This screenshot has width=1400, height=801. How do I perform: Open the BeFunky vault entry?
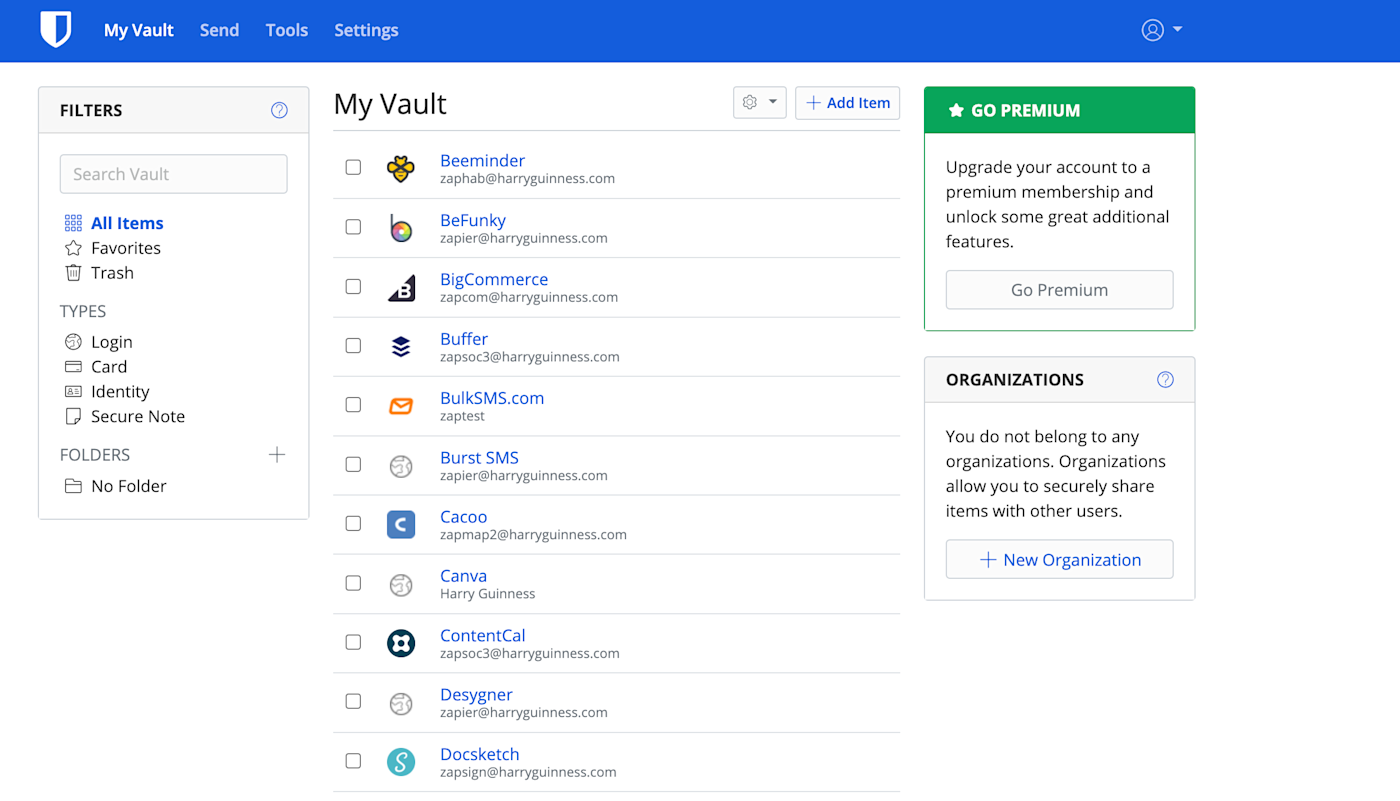[473, 220]
